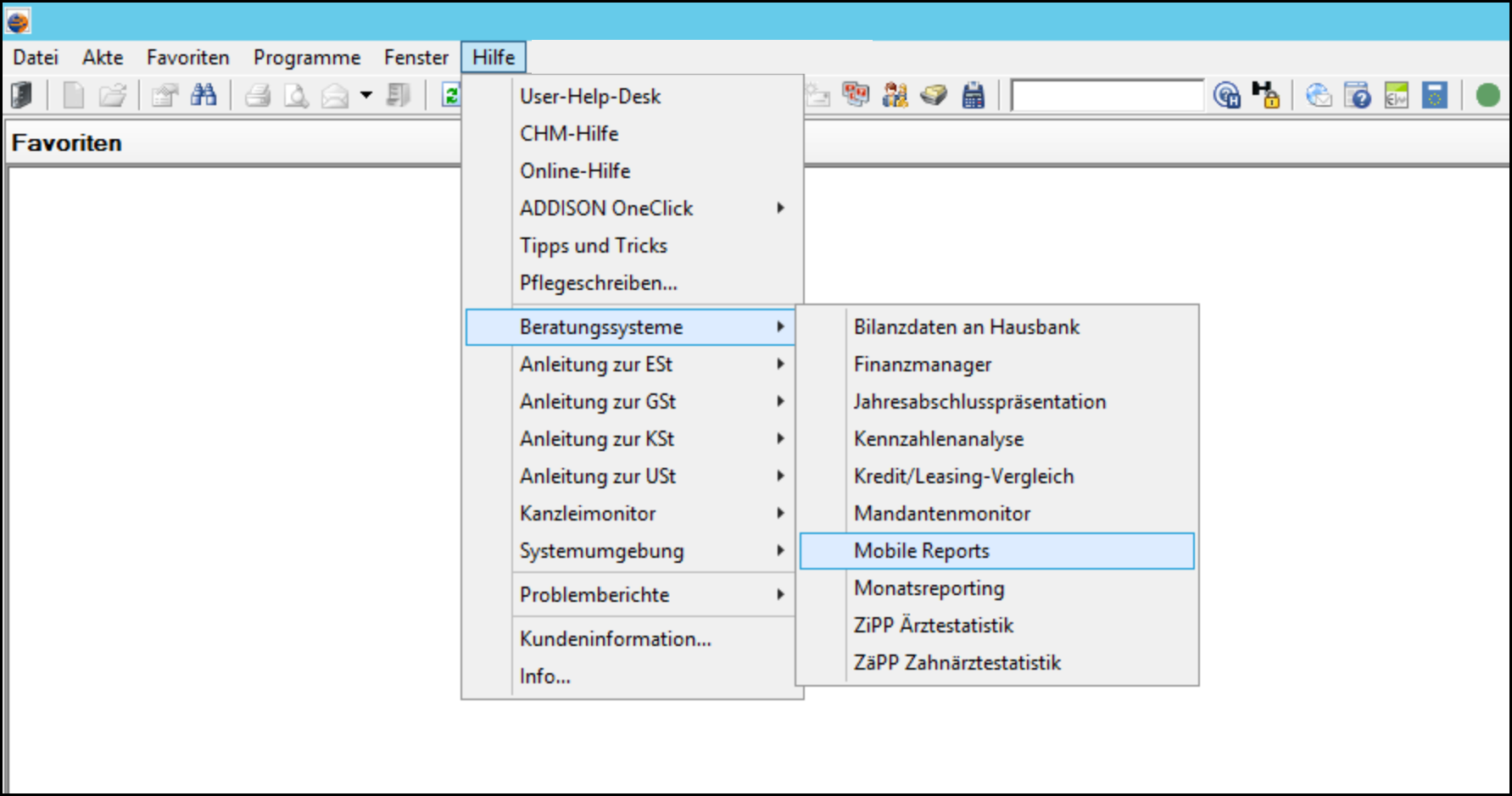Click the two-people users icon in toolbar
Image resolution: width=1512 pixels, height=796 pixels.
pos(895,95)
